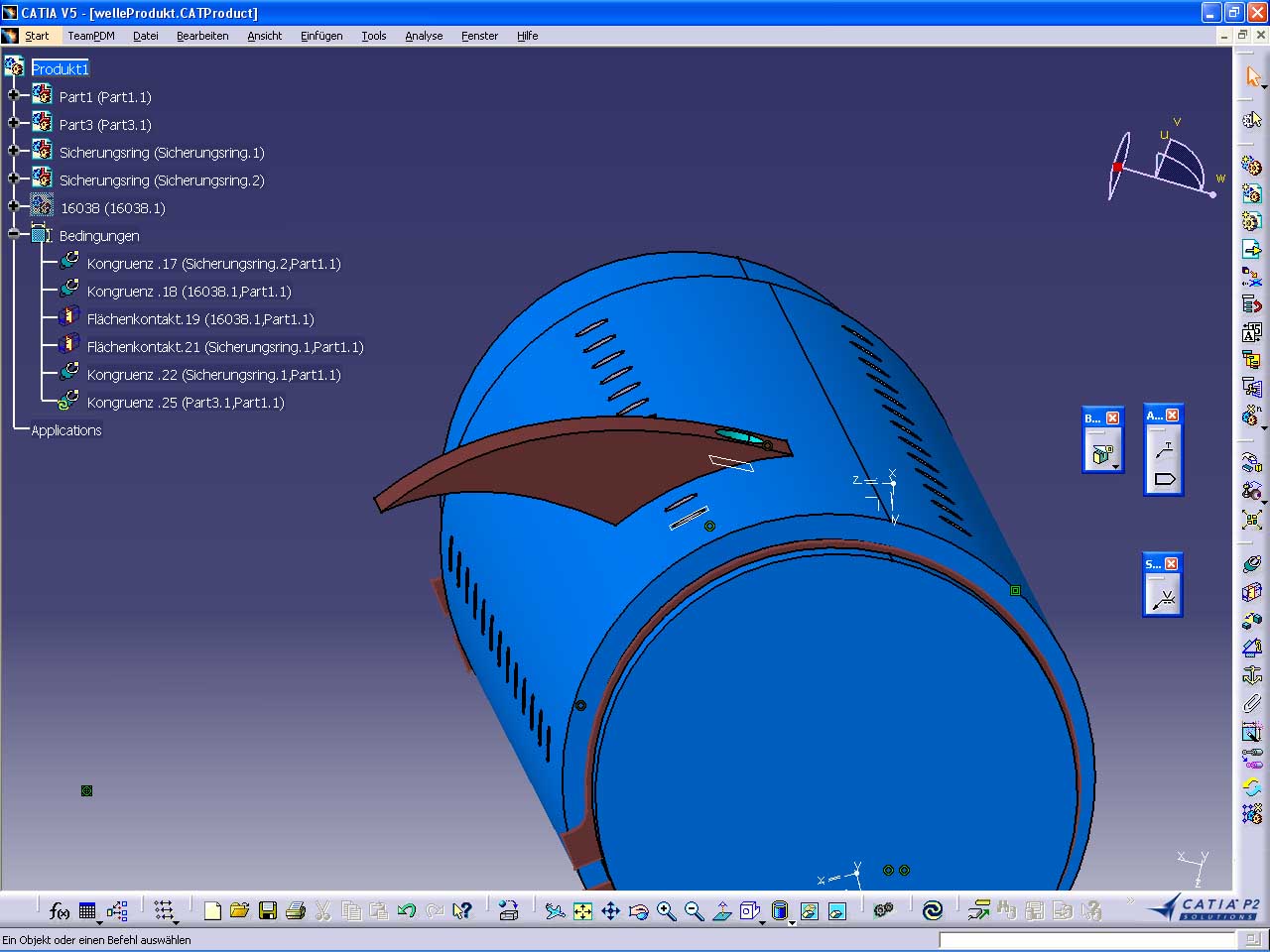This screenshot has width=1270, height=952.
Task: Open the Ansicht menu
Action: click(265, 36)
